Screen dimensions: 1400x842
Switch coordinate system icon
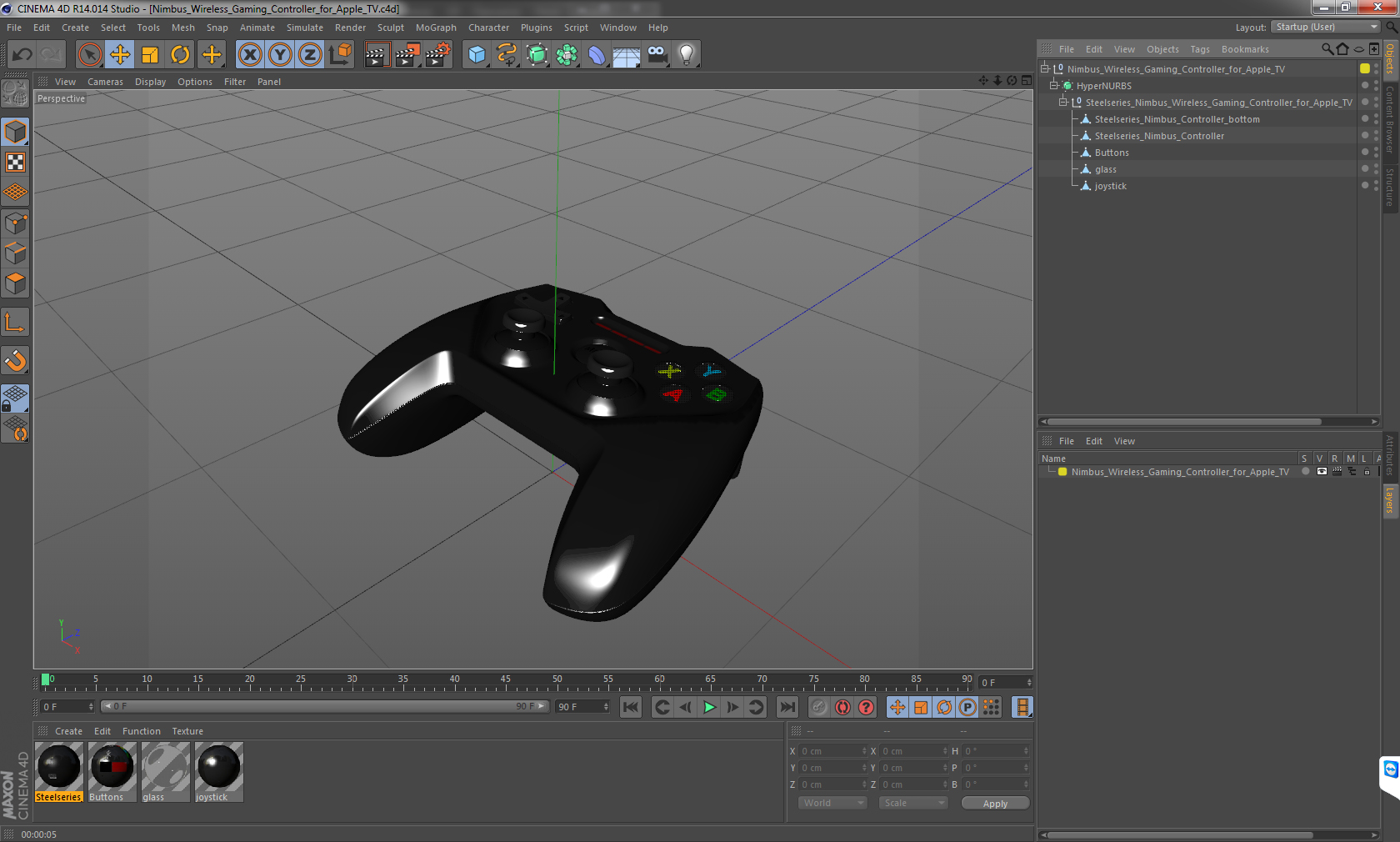(x=340, y=55)
